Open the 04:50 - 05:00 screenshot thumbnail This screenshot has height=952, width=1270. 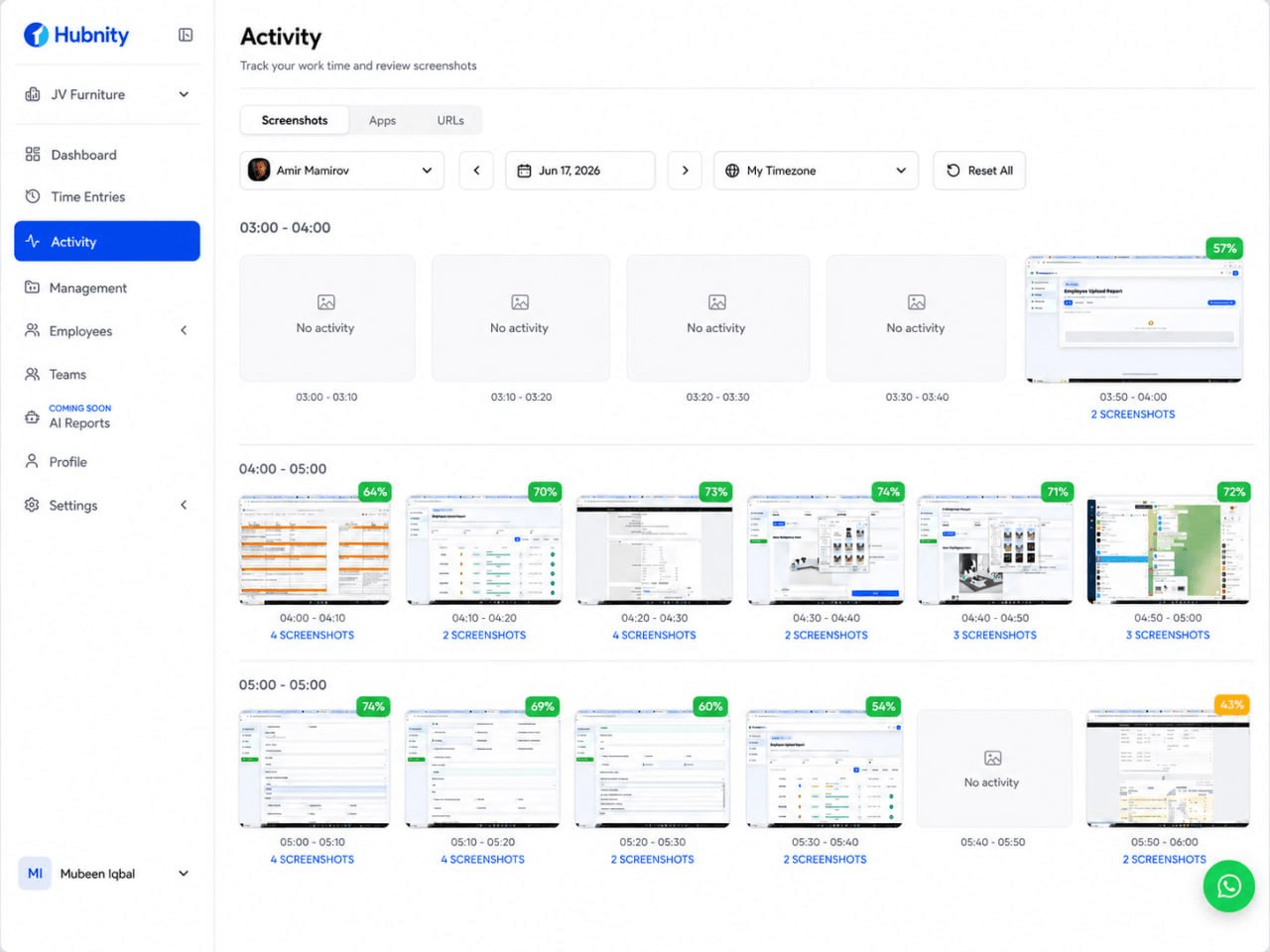coord(1168,550)
